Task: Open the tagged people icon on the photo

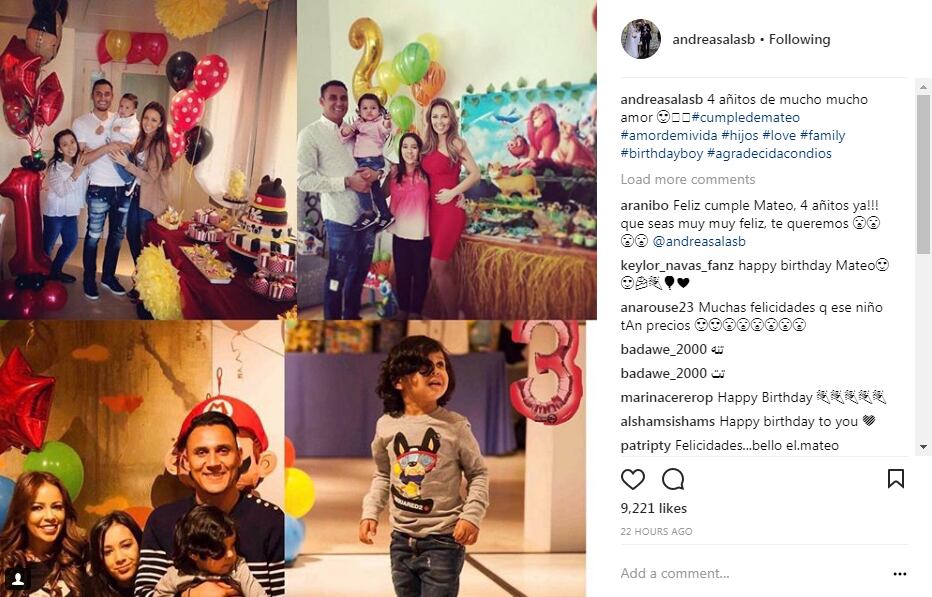Action: click(18, 578)
